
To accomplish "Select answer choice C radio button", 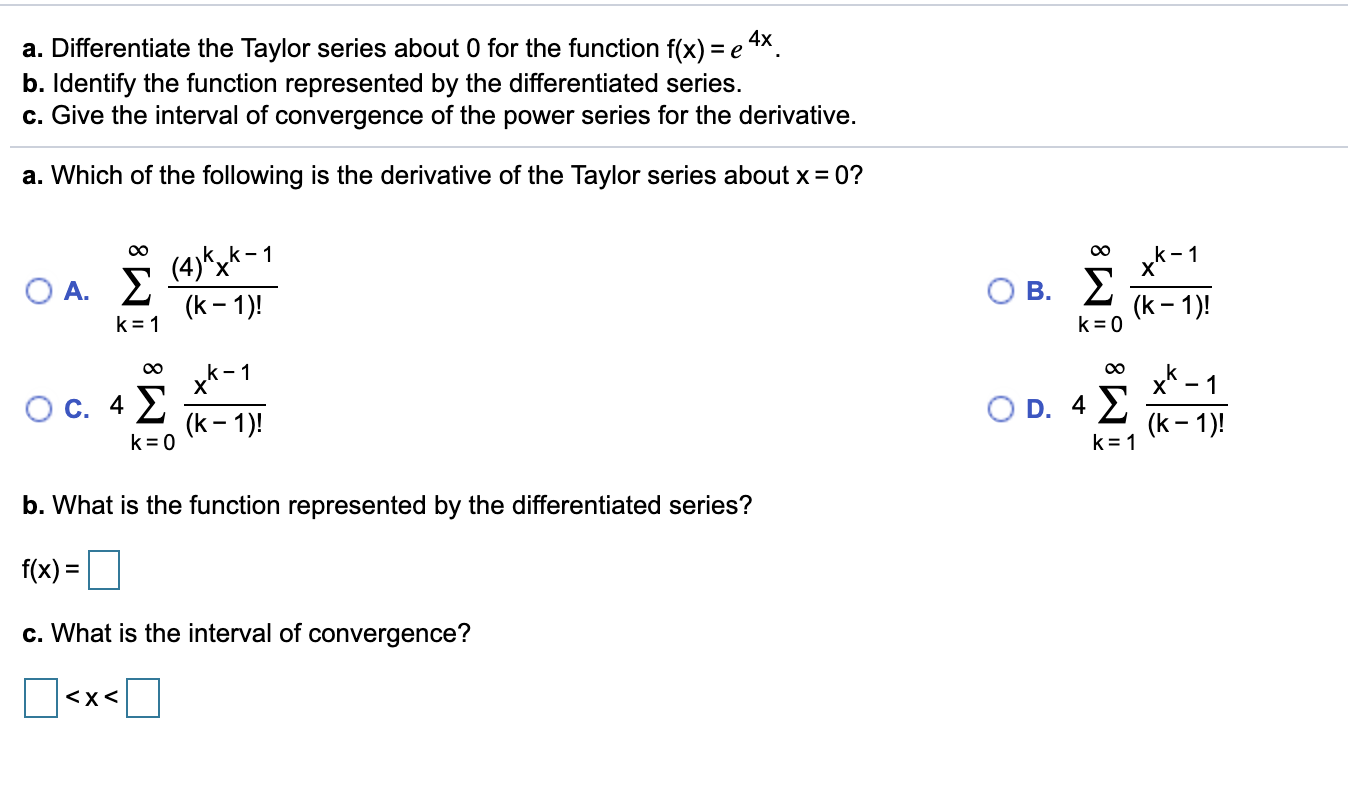I will click(39, 407).
